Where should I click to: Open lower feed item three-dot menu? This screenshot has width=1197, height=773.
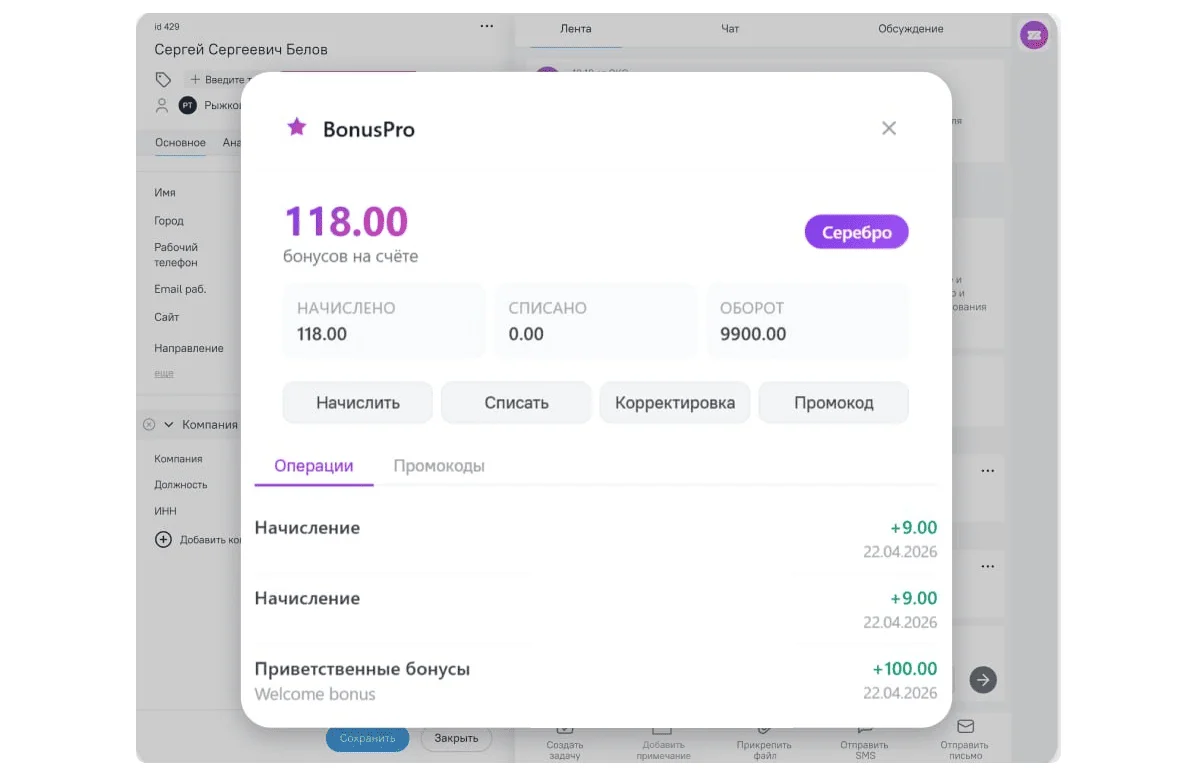988,566
